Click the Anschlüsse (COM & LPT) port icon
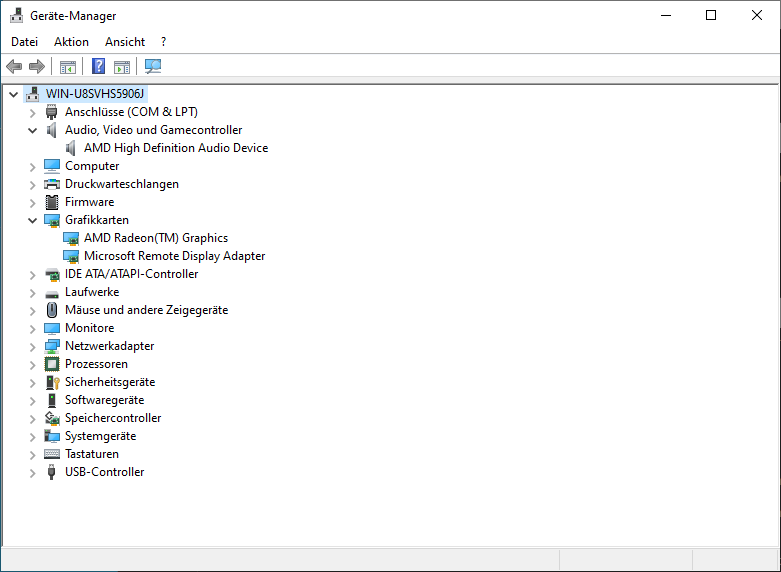Screen dimensions: 781x572 [x=51, y=112]
